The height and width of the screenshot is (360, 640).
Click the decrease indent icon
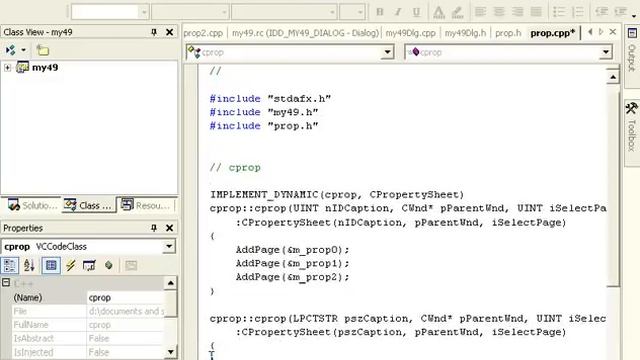pyautogui.click(x=601, y=12)
